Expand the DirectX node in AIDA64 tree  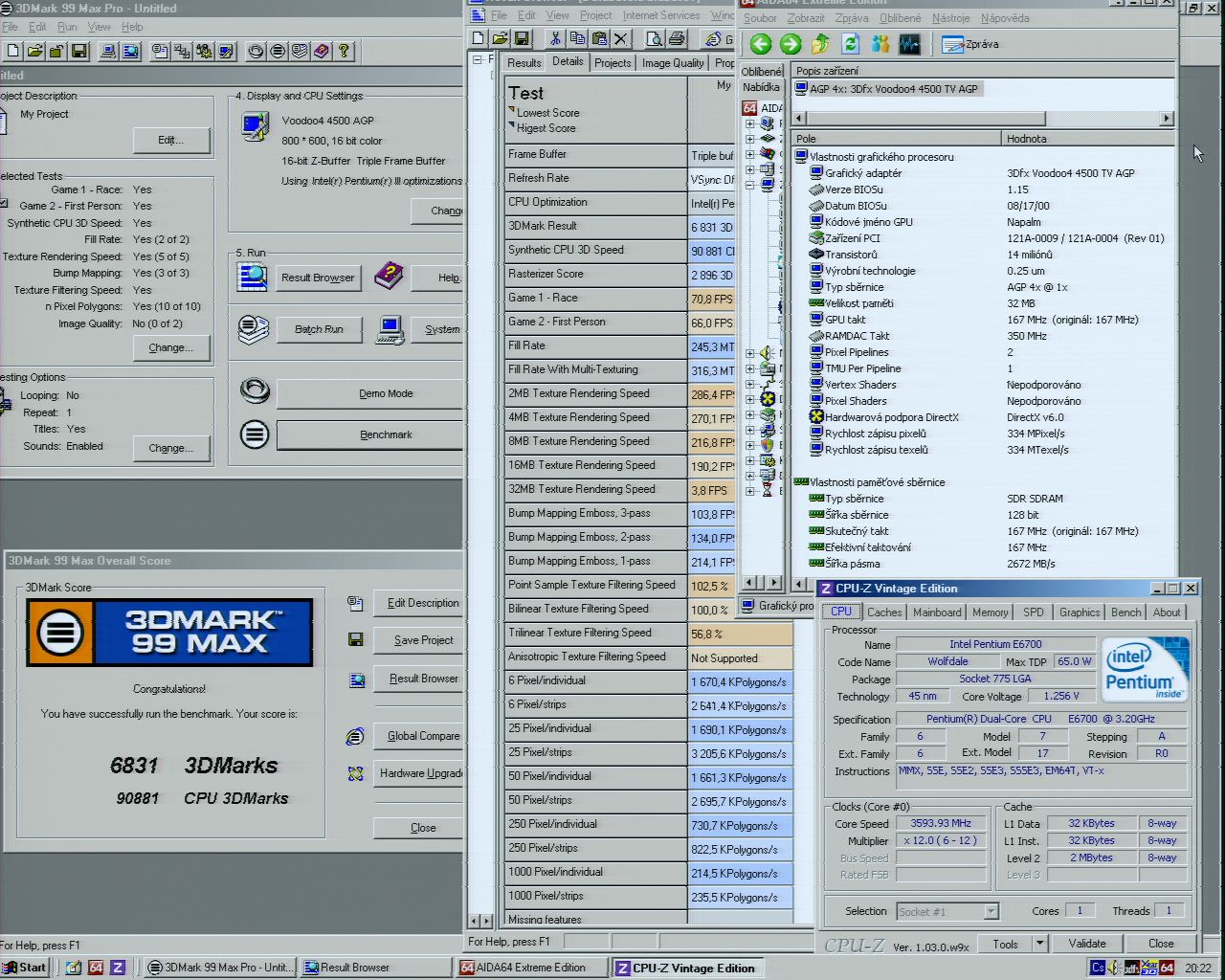pos(750,398)
